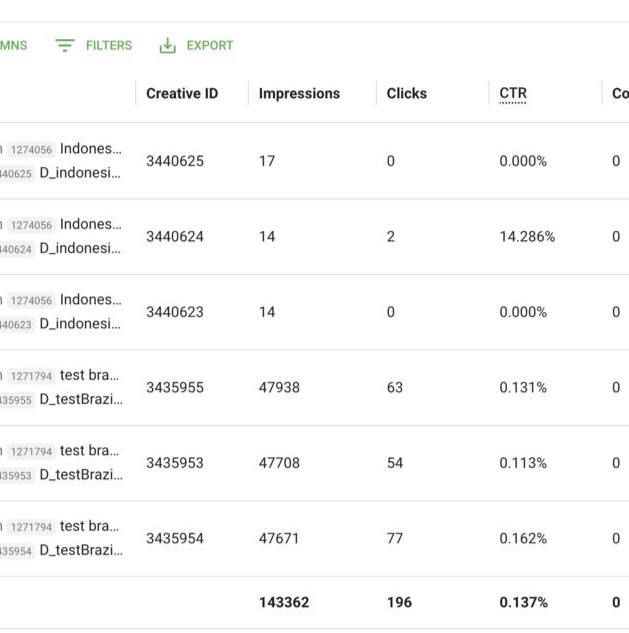Open the FILTERS panel

94,45
